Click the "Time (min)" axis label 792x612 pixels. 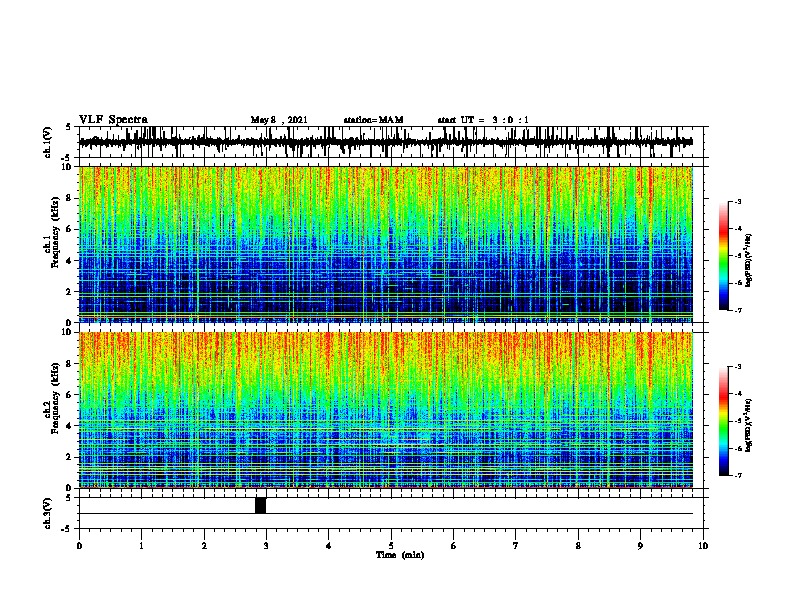[x=400, y=555]
